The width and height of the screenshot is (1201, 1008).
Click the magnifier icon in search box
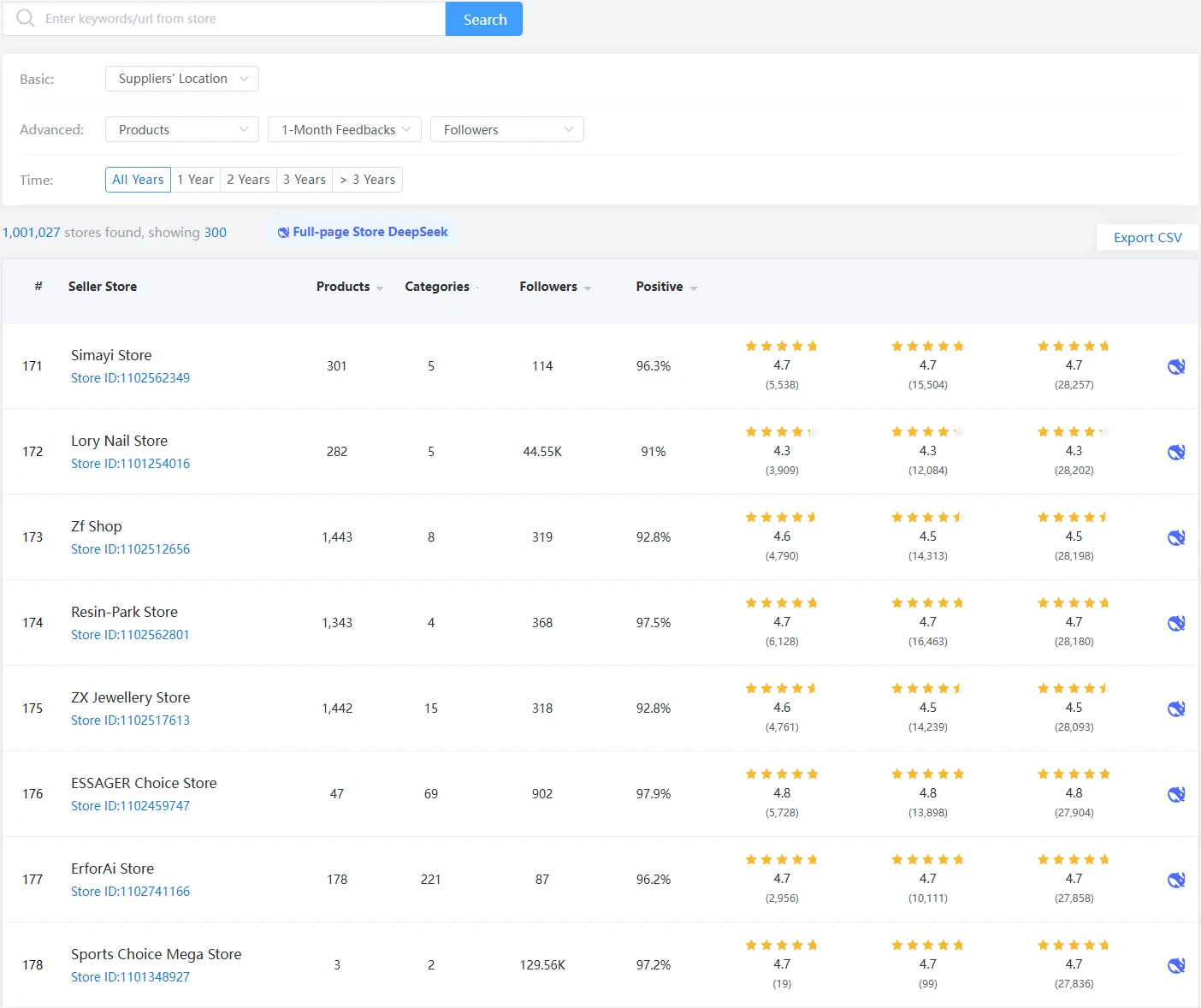click(x=26, y=18)
